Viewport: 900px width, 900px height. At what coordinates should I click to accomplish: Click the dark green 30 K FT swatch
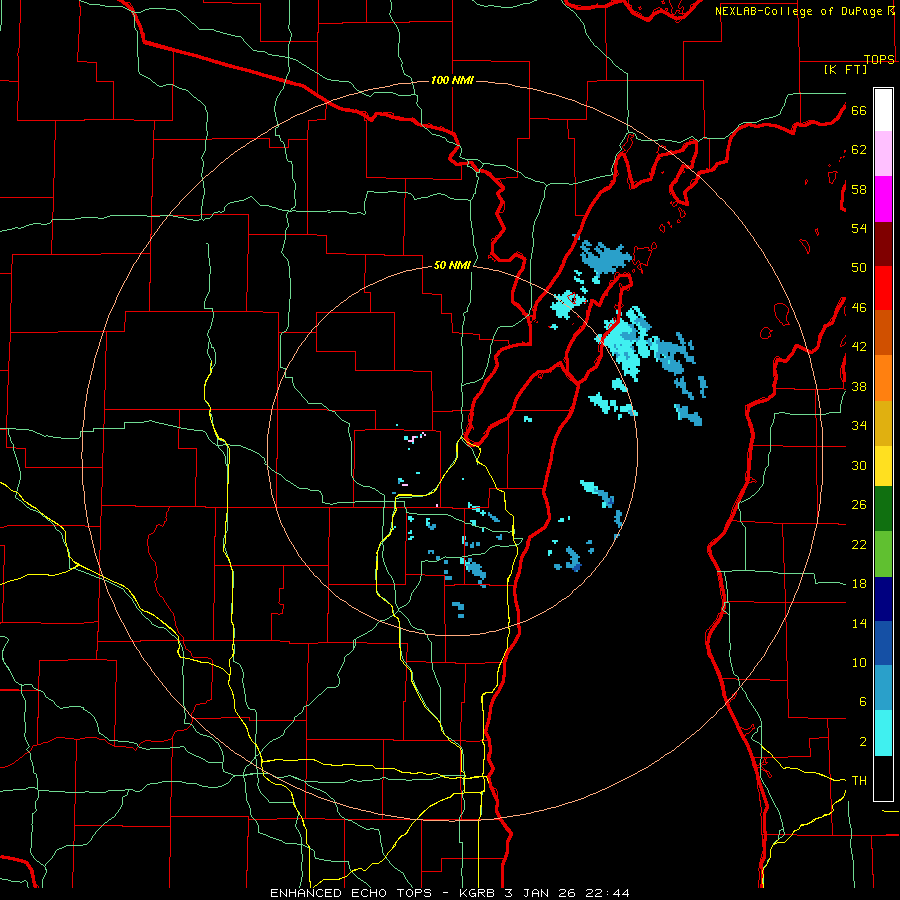tap(883, 509)
